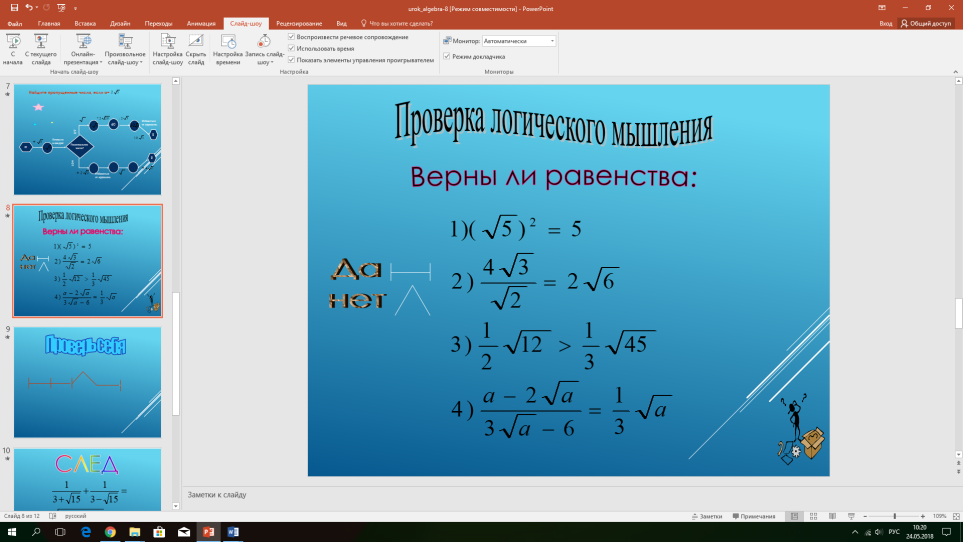Customize Quick Access Toolbar arrow

pos(76,9)
